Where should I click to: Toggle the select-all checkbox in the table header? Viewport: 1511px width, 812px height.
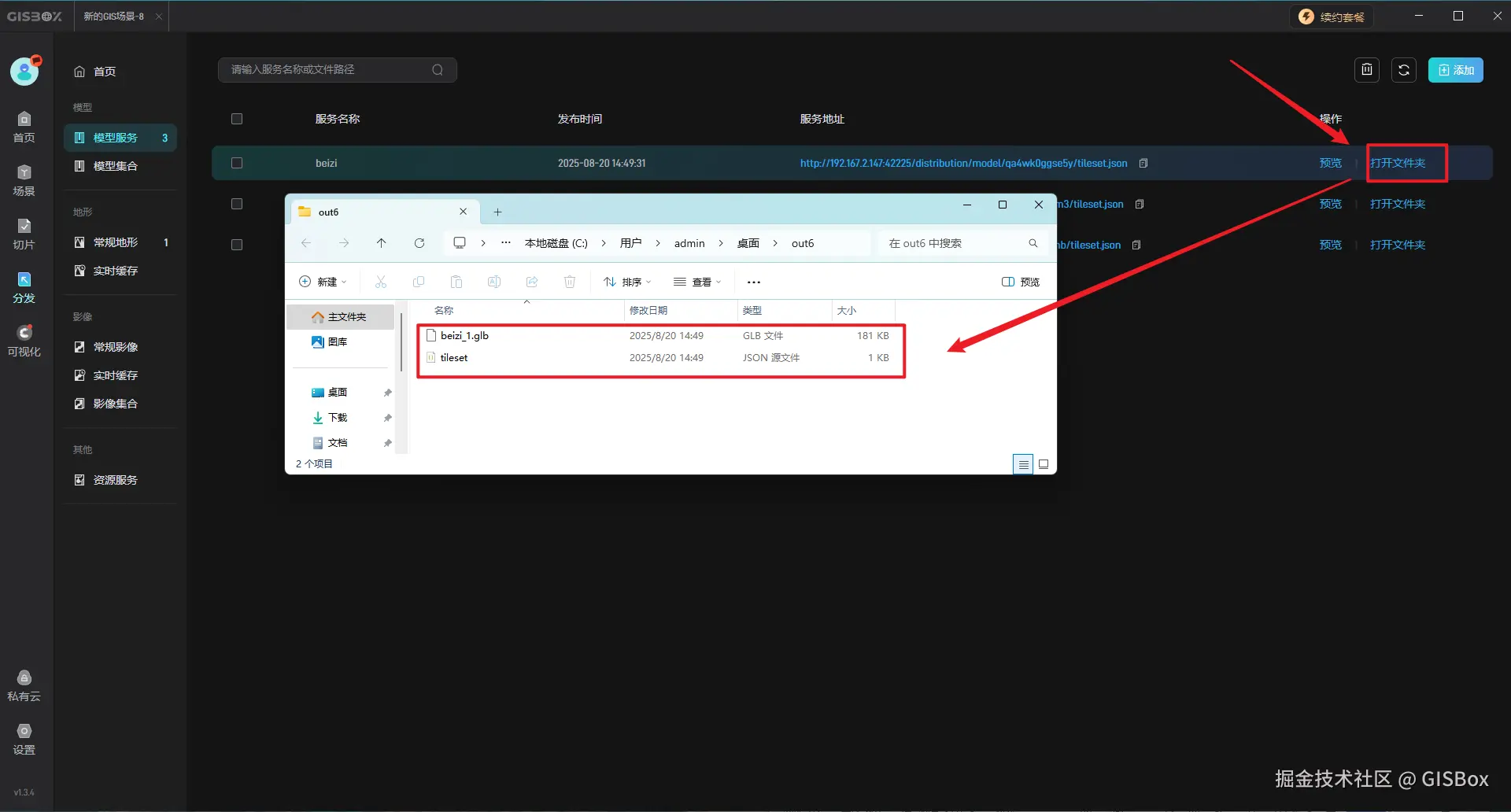tap(237, 119)
